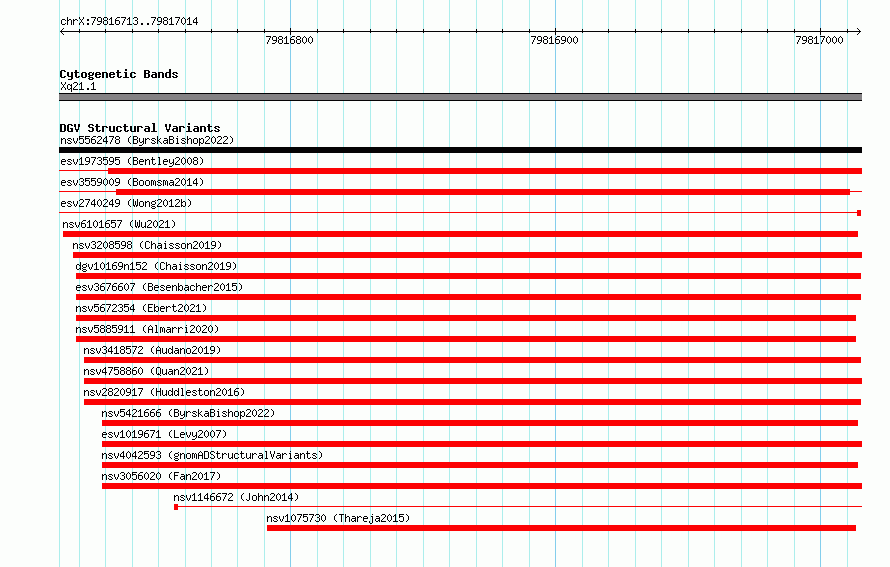Screen dimensions: 890x567
Task: Click the nsv5421666 red variant bar
Action: (x=480, y=423)
